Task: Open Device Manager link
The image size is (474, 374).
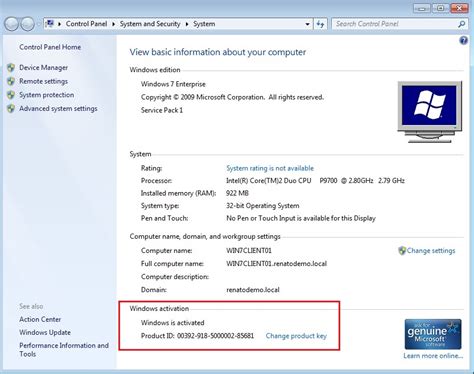Action: [x=43, y=68]
